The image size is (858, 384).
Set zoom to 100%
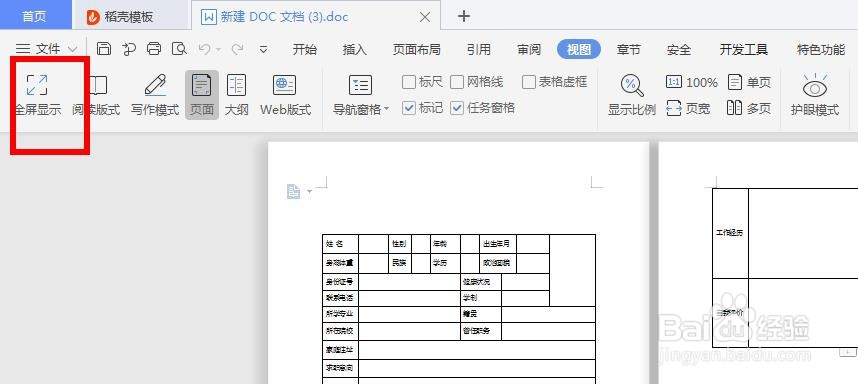tap(692, 83)
